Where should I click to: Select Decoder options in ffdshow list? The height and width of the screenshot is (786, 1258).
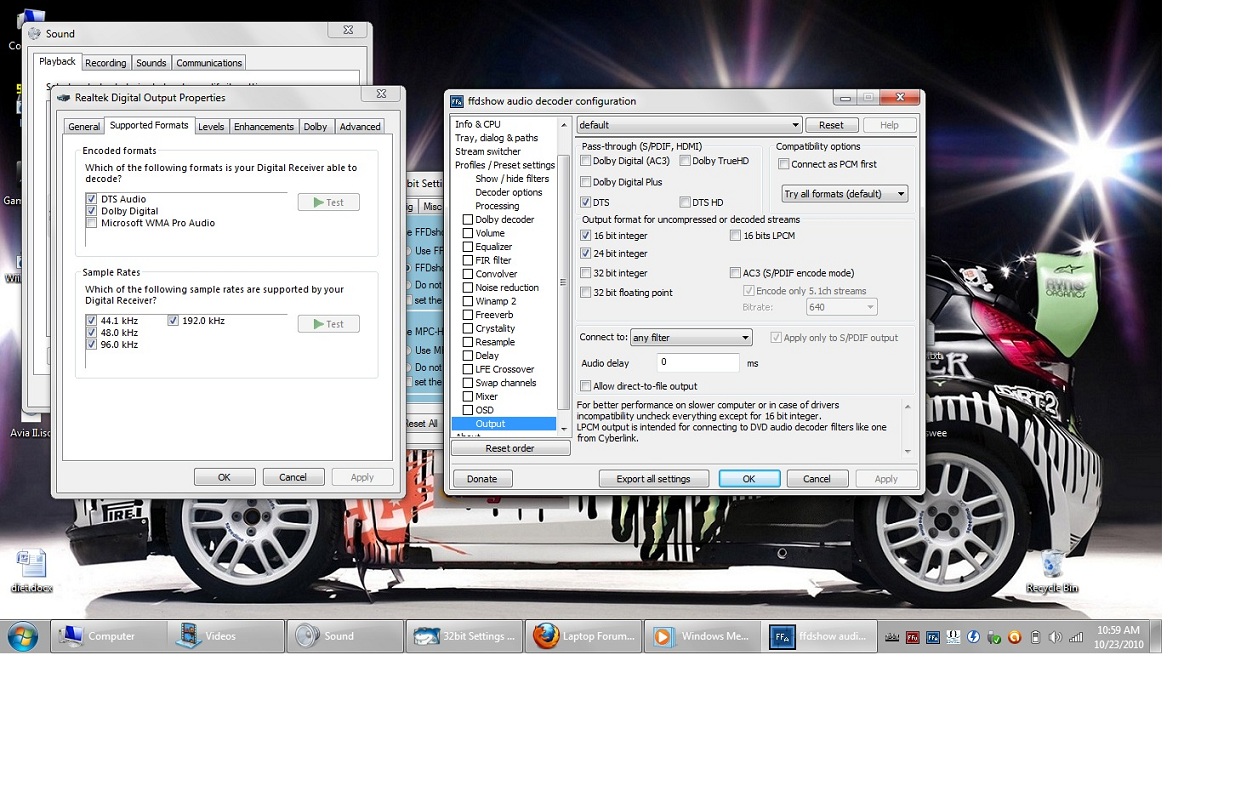509,192
